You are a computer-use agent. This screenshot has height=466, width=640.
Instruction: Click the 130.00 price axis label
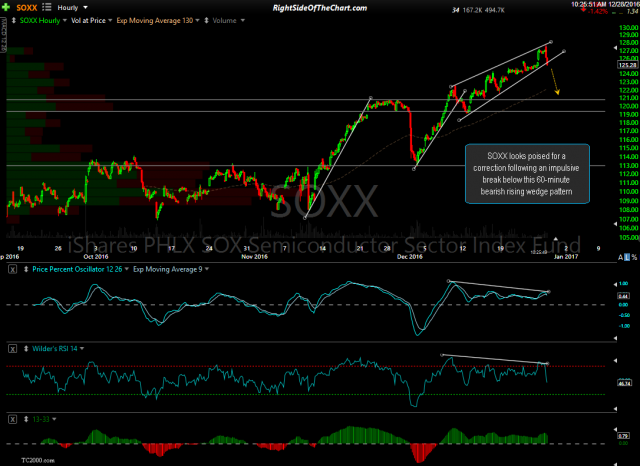628,28
